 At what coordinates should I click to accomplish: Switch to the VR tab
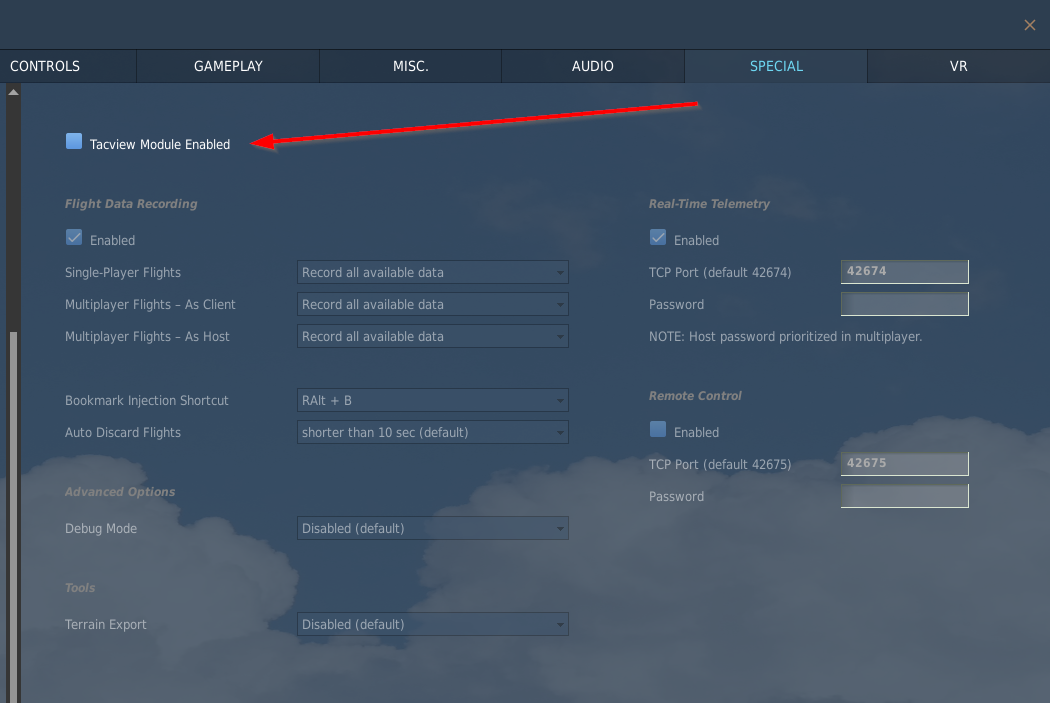tap(958, 66)
